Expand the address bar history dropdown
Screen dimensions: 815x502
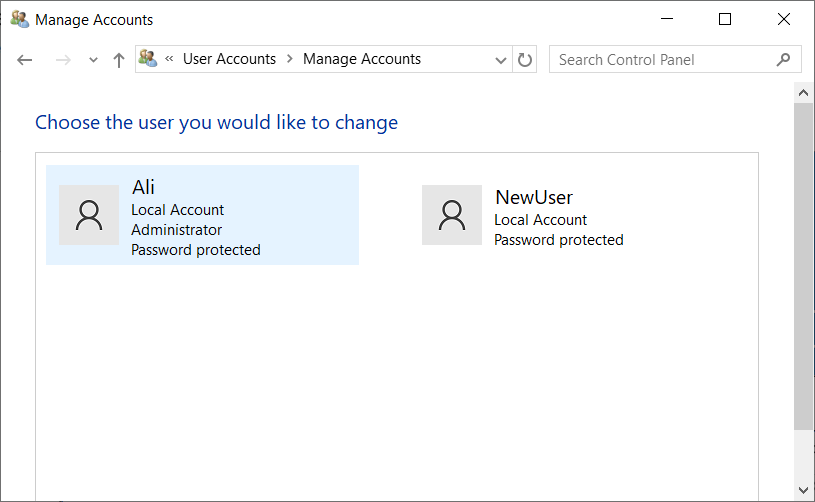[501, 60]
